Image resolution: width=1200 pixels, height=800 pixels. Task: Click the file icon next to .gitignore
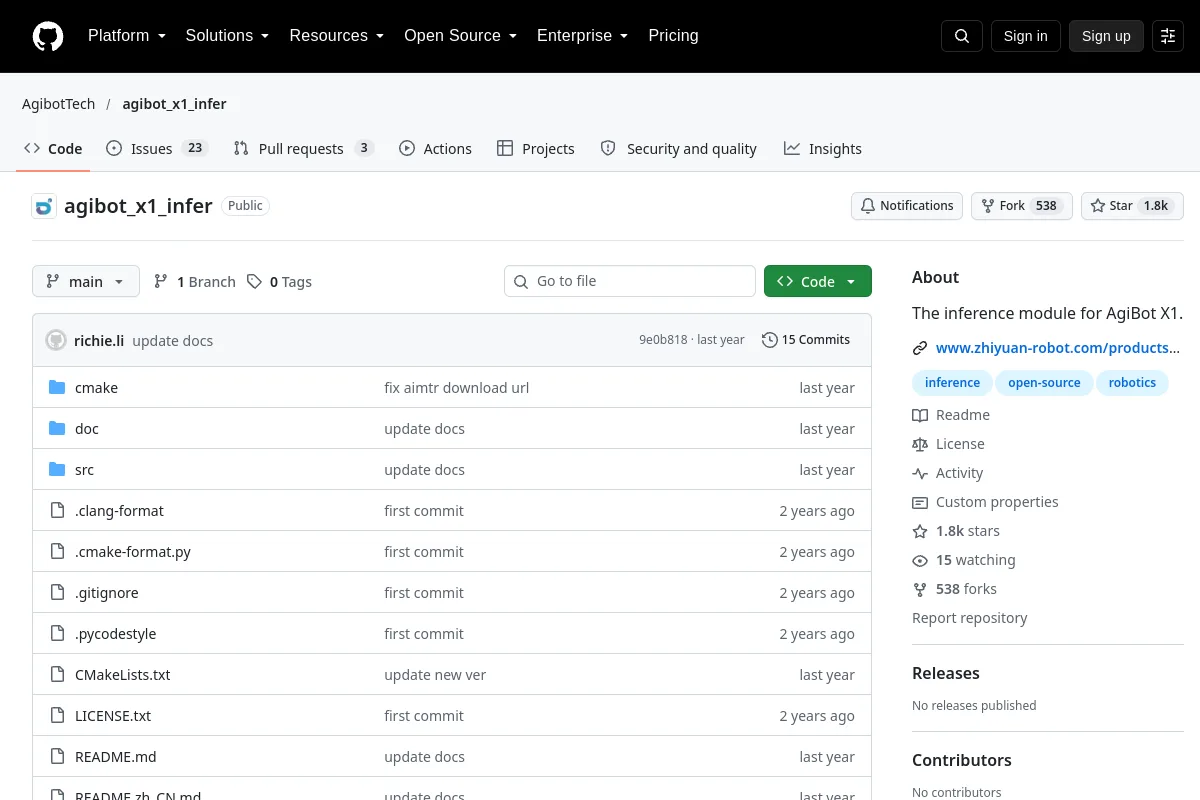pyautogui.click(x=57, y=593)
